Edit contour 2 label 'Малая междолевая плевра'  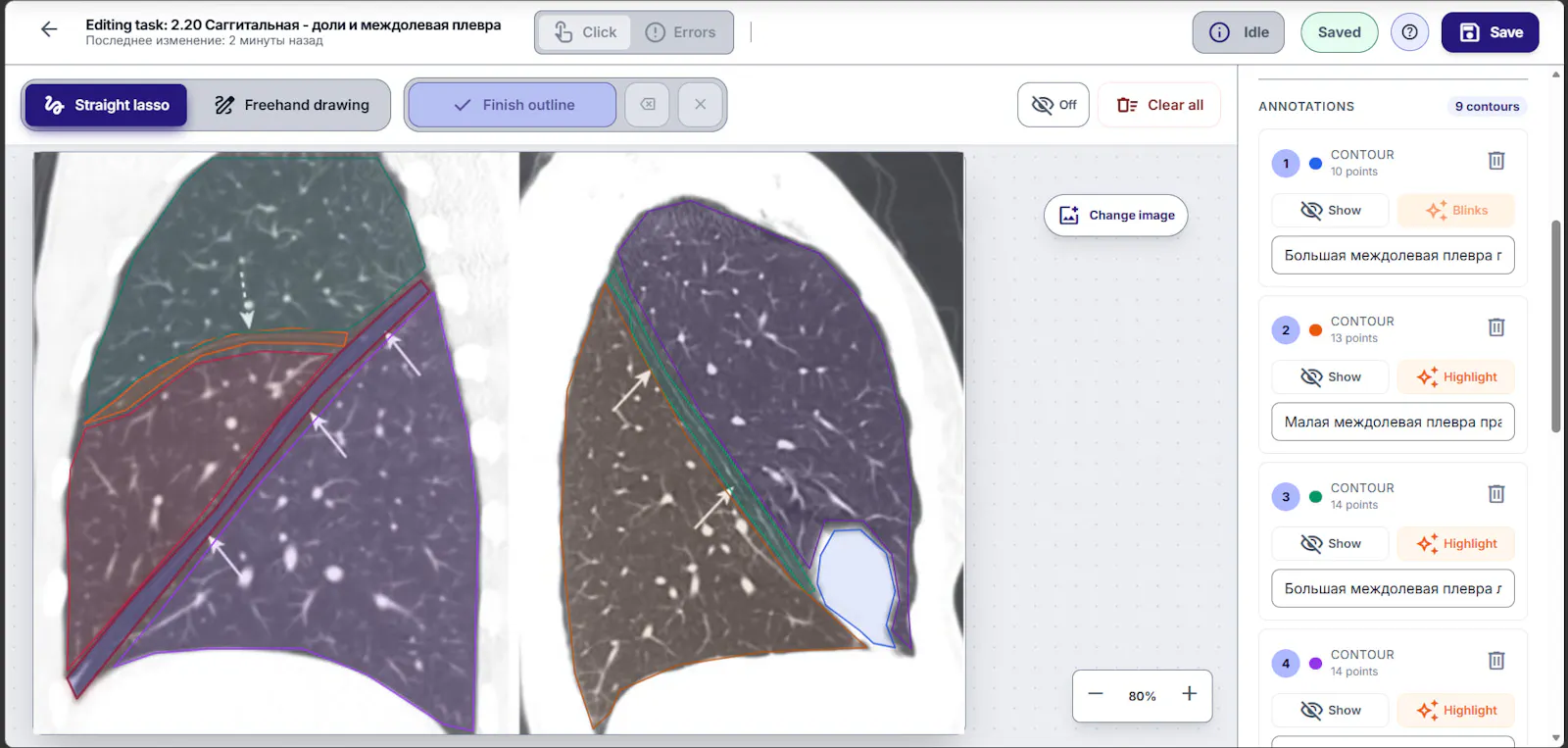(1393, 422)
